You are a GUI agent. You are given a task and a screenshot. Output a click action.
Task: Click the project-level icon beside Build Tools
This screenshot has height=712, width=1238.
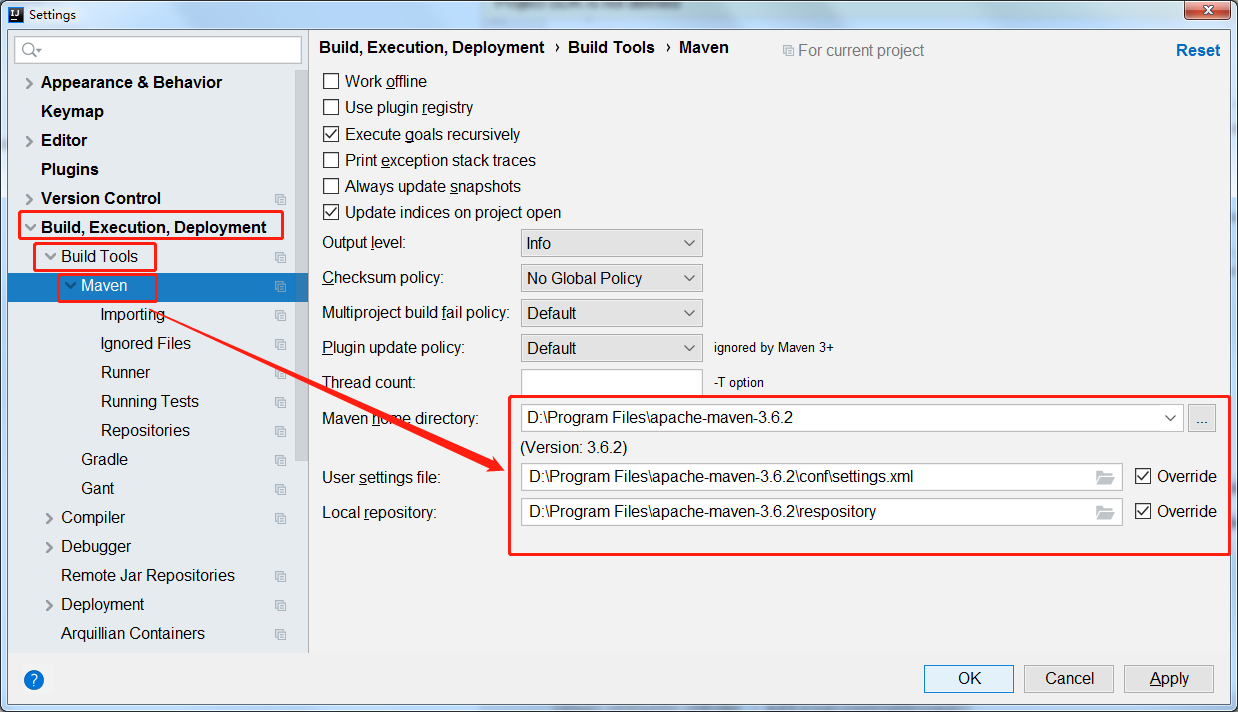(280, 257)
